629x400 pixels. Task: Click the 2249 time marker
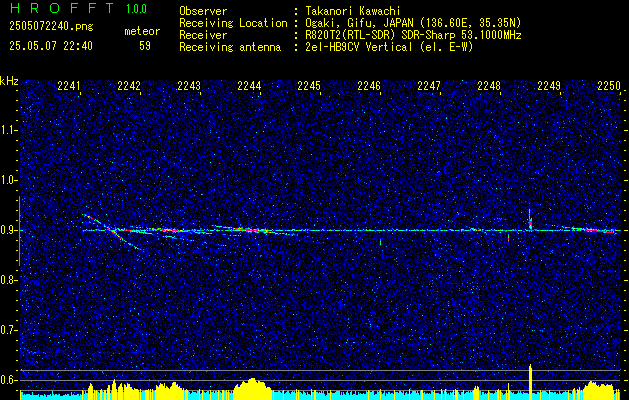[x=549, y=85]
